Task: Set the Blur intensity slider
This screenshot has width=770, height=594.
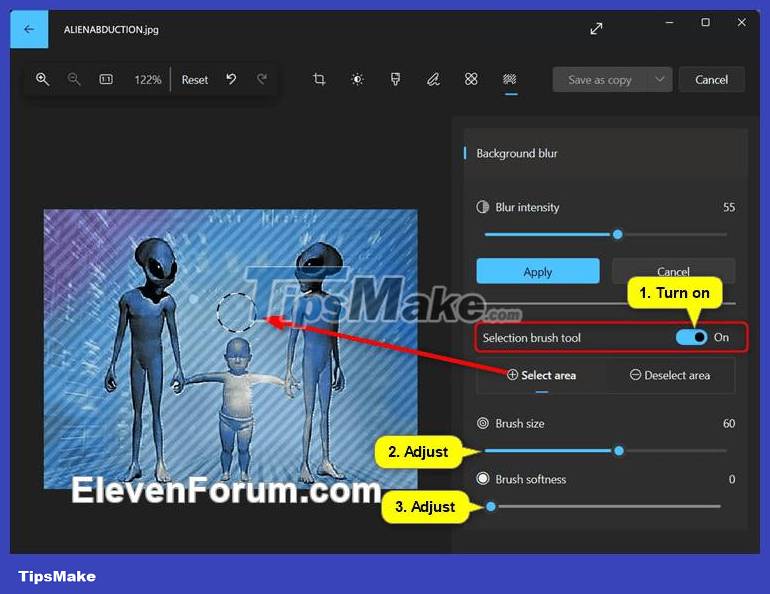Action: pos(605,235)
